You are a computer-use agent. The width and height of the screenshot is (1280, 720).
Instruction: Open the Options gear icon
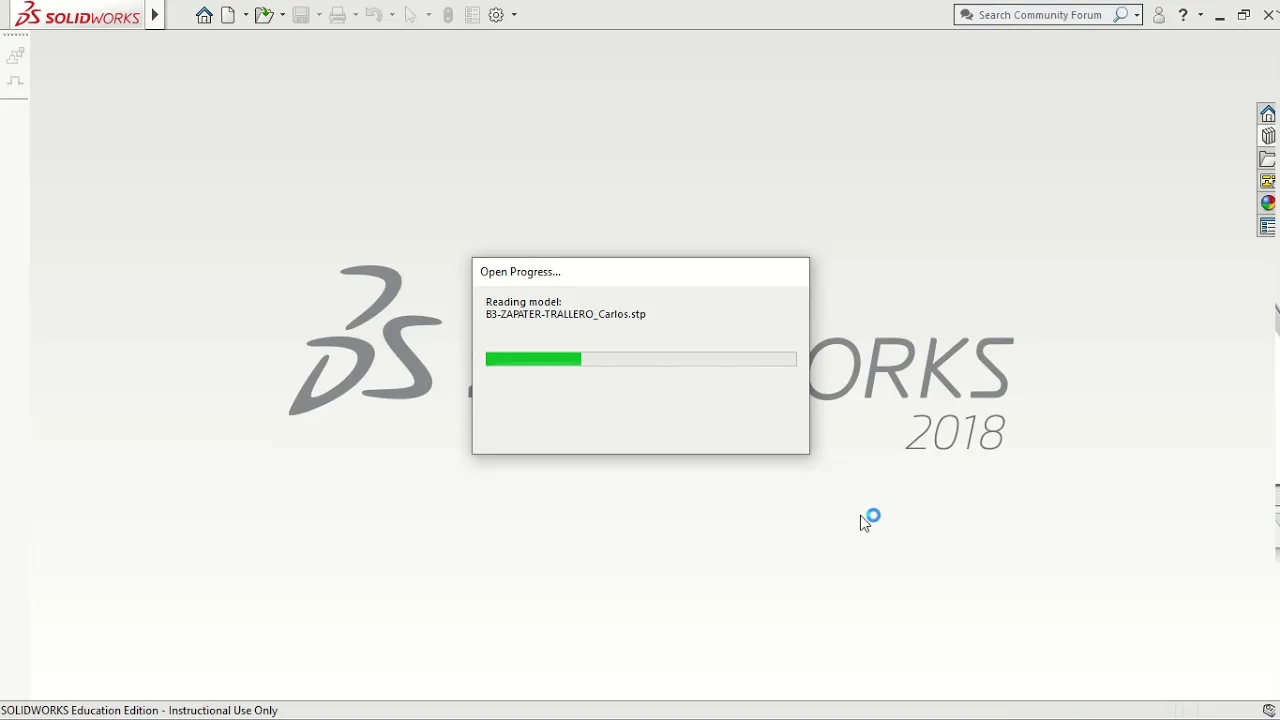coord(496,15)
